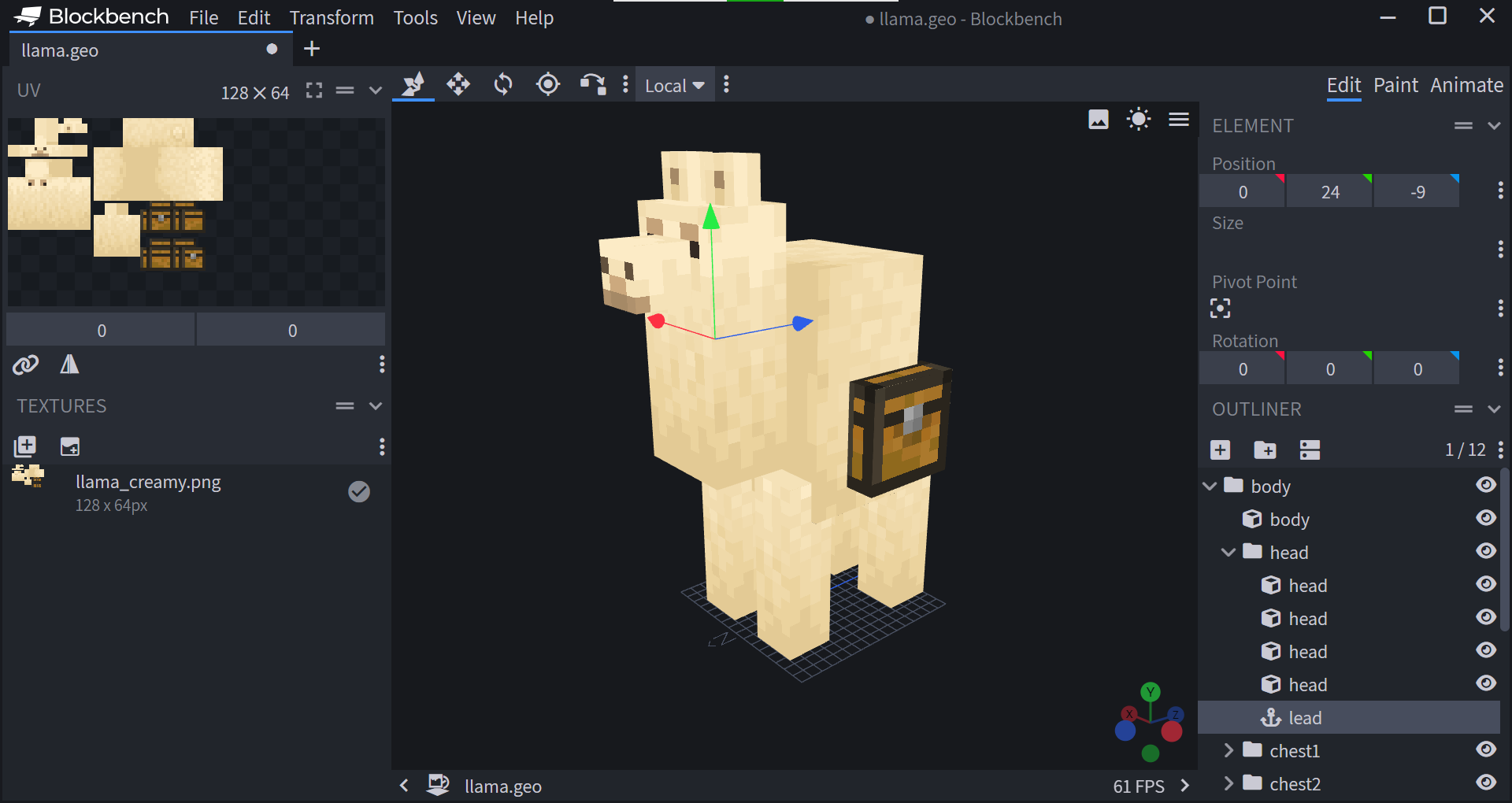The image size is (1512, 803).
Task: Switch to Animate mode
Action: 1466,85
